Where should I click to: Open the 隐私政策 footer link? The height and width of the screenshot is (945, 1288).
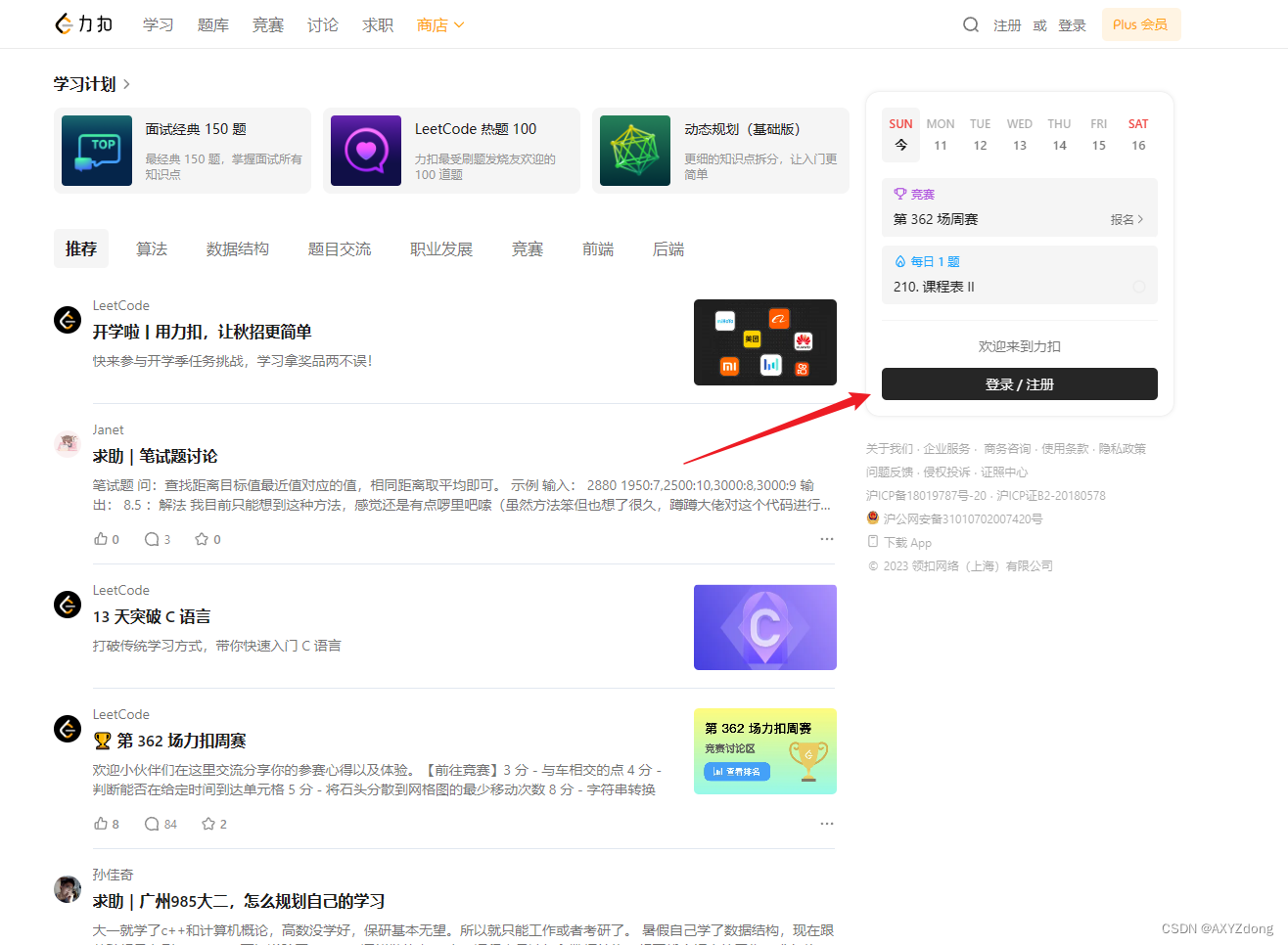pos(1122,448)
